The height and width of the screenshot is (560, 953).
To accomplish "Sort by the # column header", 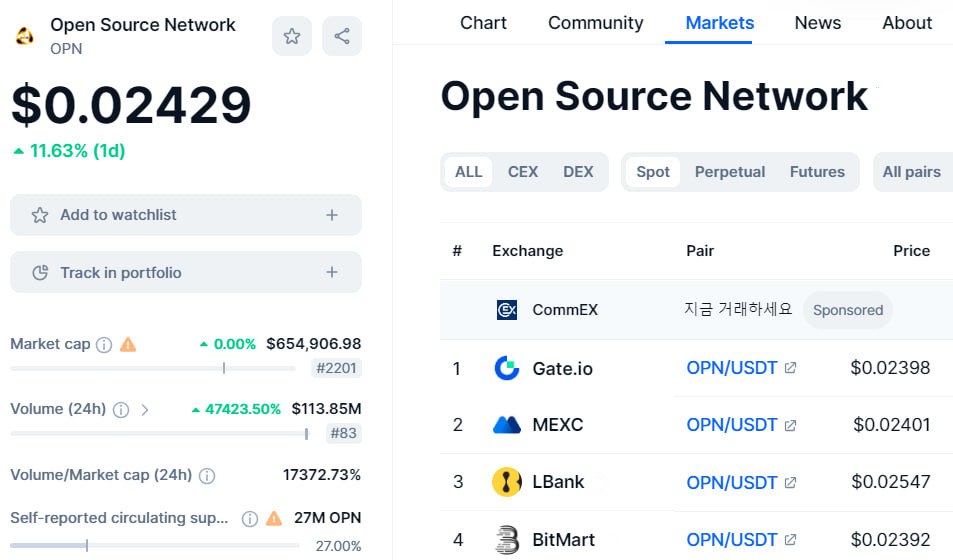I will (457, 251).
